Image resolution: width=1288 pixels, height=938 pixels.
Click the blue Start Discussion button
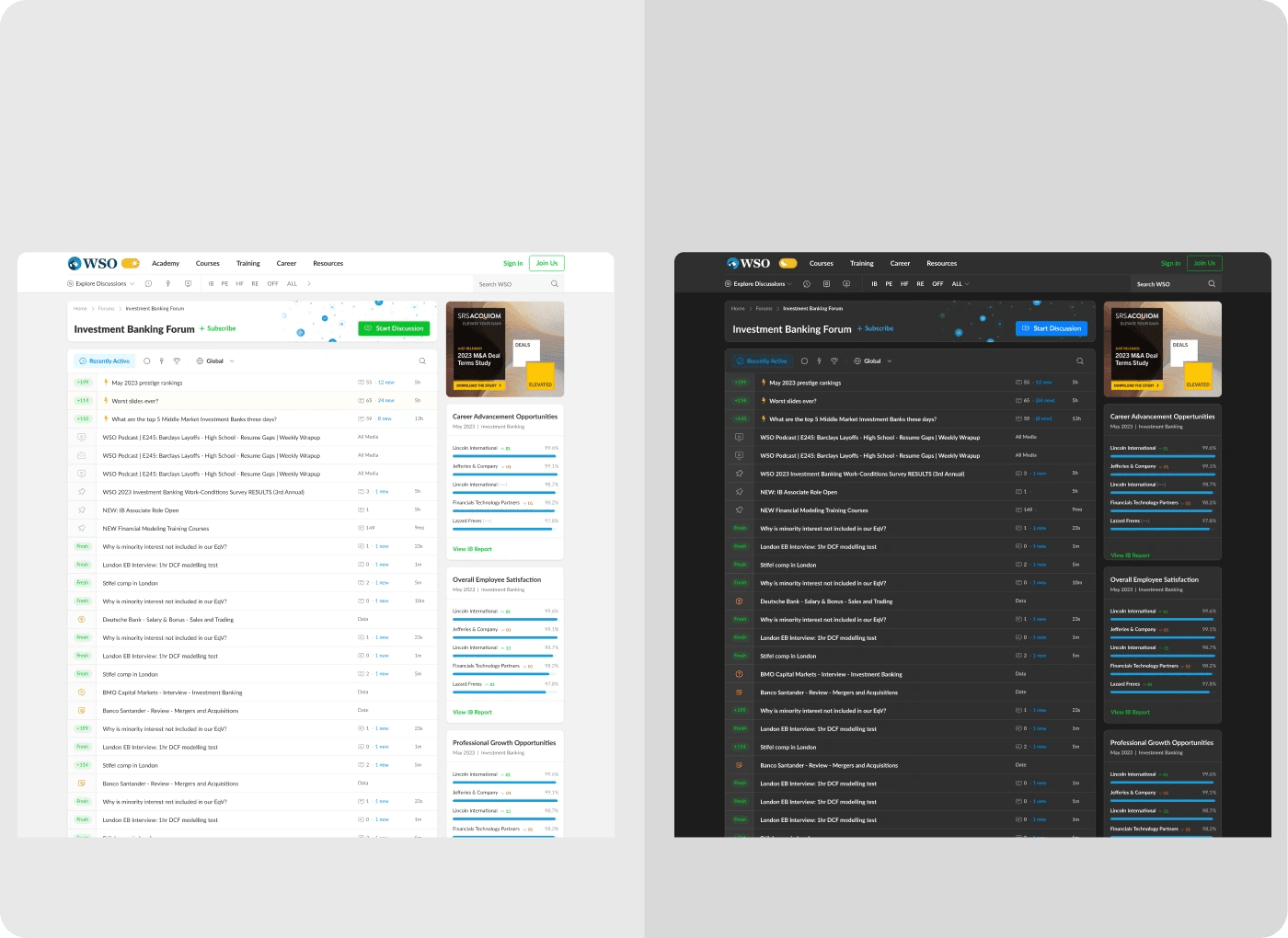[x=1052, y=328]
